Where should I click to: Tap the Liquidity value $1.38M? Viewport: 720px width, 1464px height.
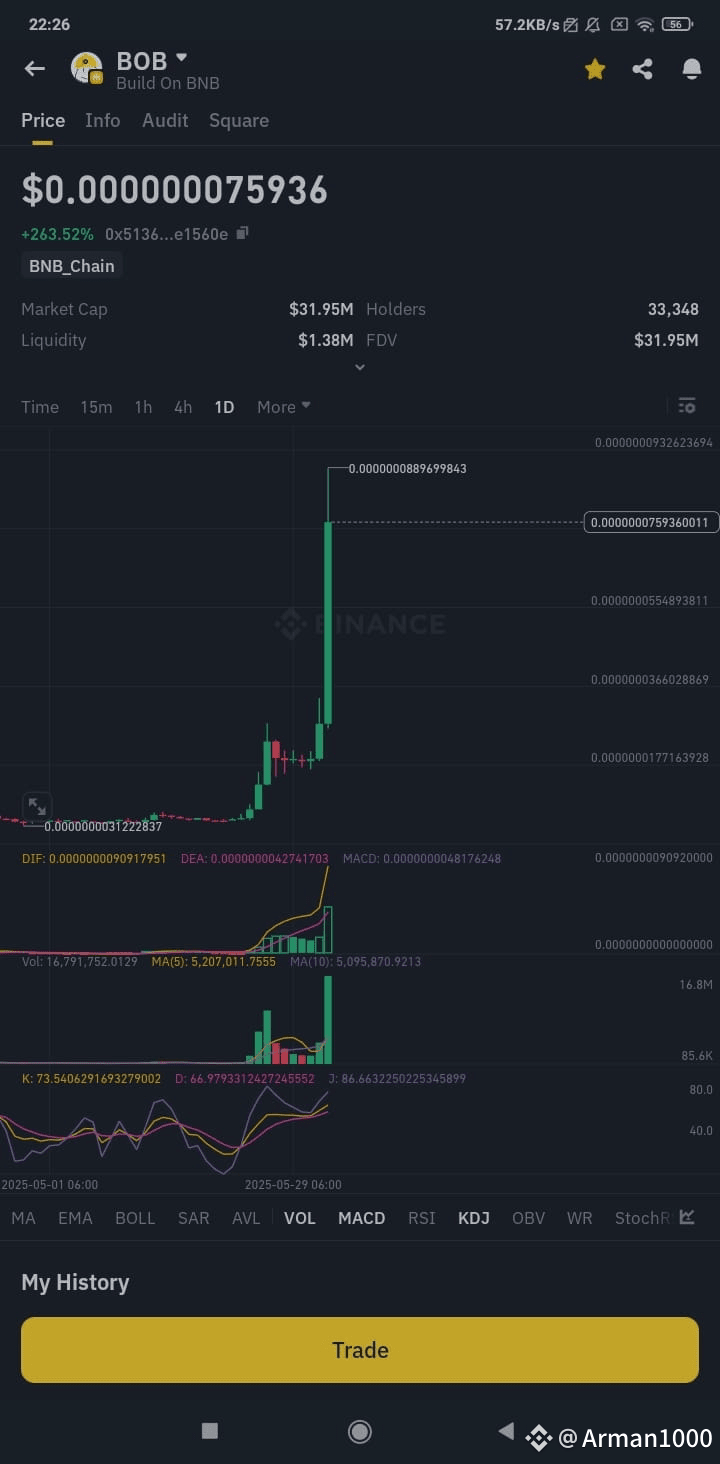click(325, 340)
